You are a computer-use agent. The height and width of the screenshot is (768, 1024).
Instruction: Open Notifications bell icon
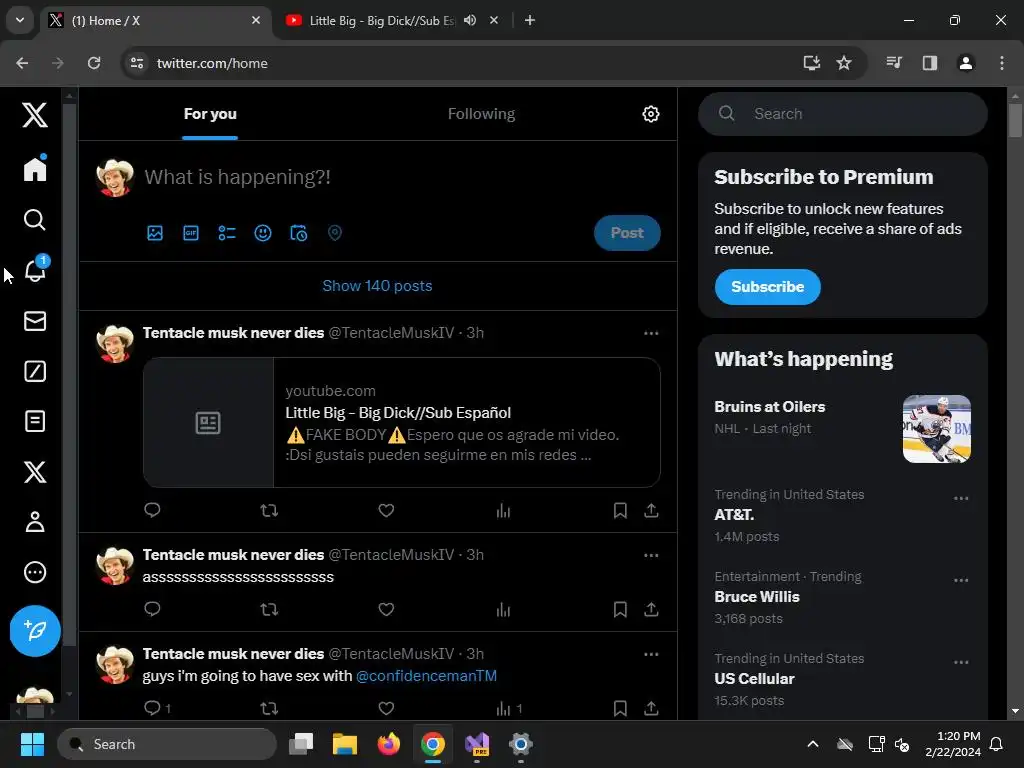click(36, 269)
